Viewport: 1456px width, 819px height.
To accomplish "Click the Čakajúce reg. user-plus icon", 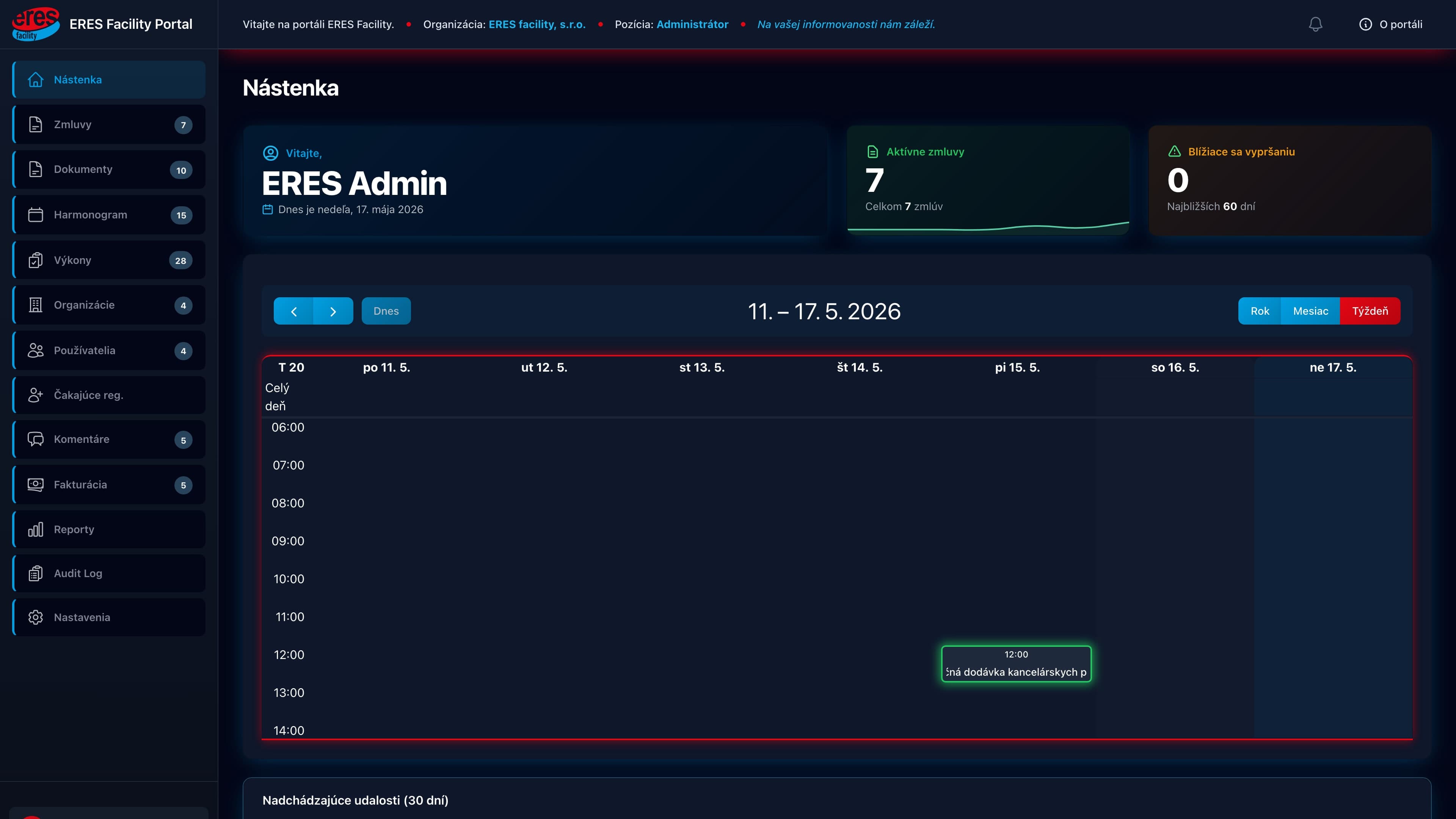I will (x=36, y=395).
